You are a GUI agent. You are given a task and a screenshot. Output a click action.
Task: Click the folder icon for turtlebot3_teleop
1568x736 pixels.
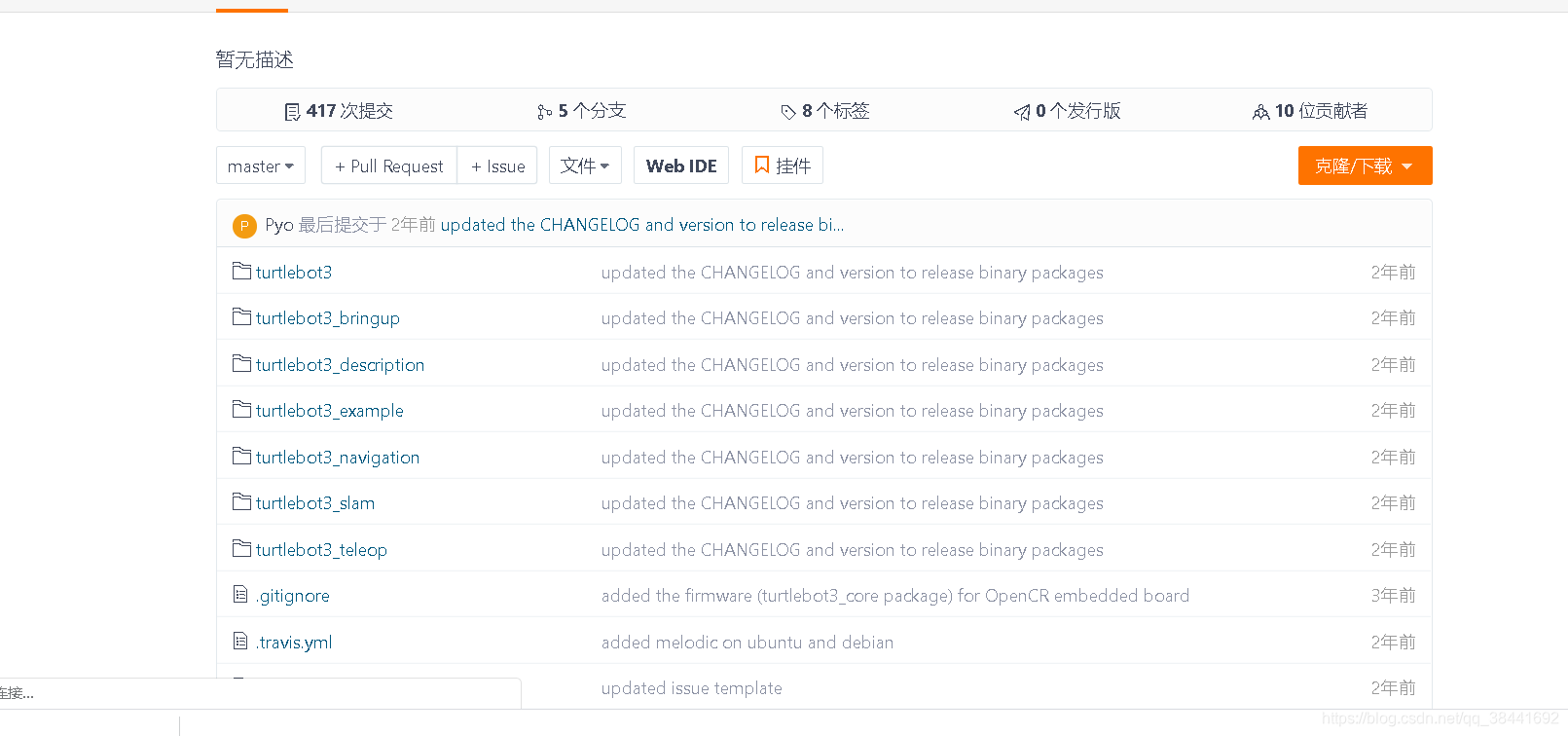coord(241,548)
